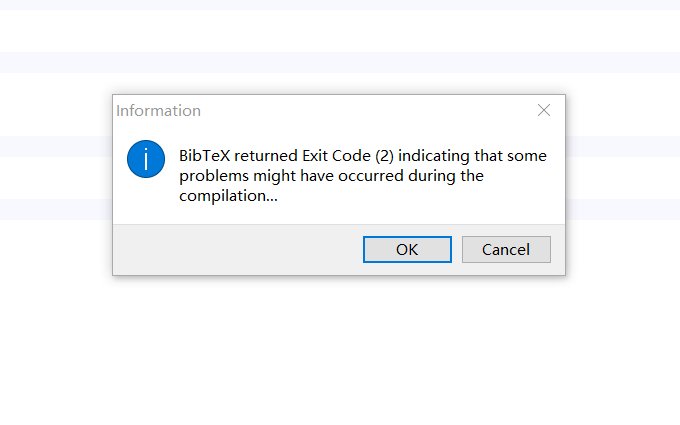Close the Information dialog with X
Viewport: 680px width, 425px height.
click(x=544, y=110)
